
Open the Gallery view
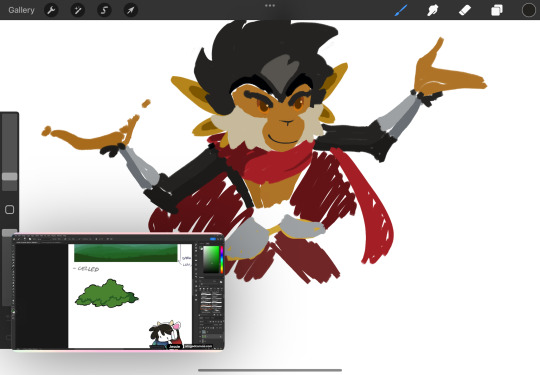[x=21, y=10]
